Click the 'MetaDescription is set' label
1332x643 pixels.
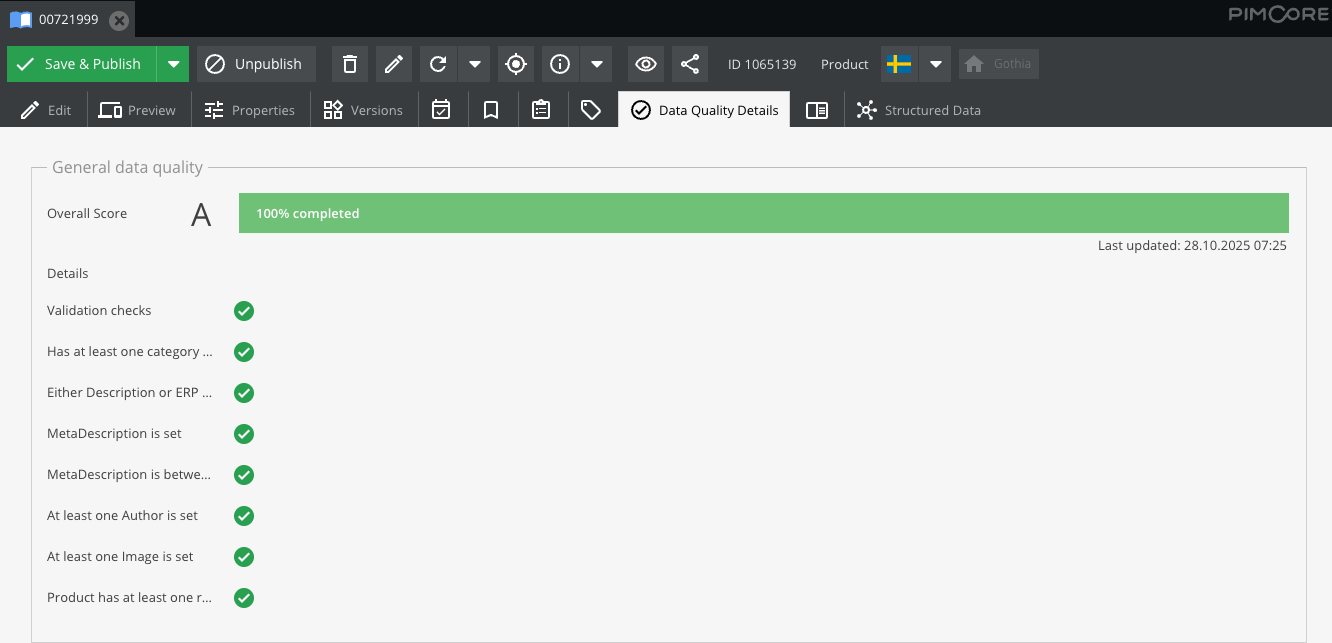(114, 433)
